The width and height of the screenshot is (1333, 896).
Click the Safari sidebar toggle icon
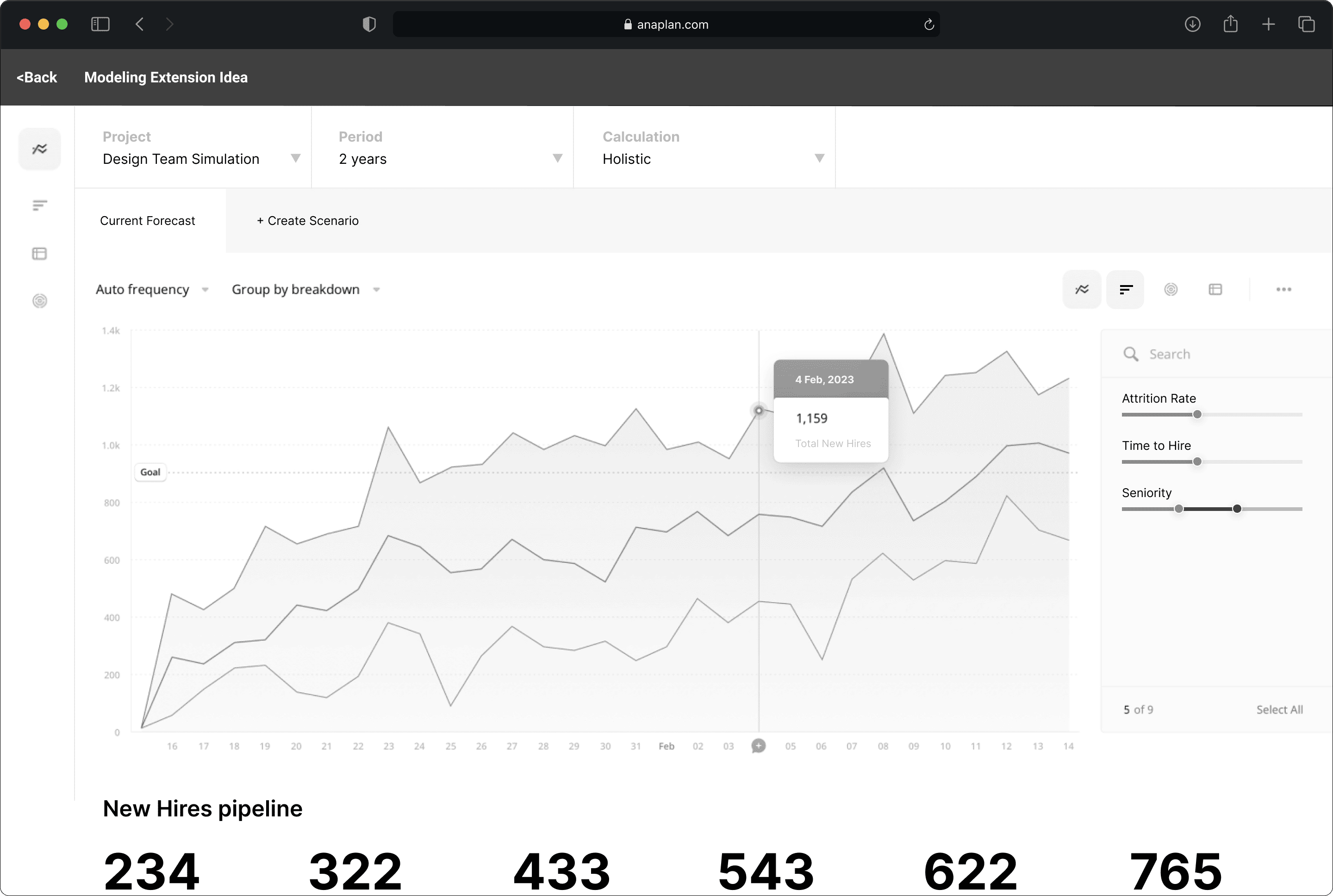[100, 24]
